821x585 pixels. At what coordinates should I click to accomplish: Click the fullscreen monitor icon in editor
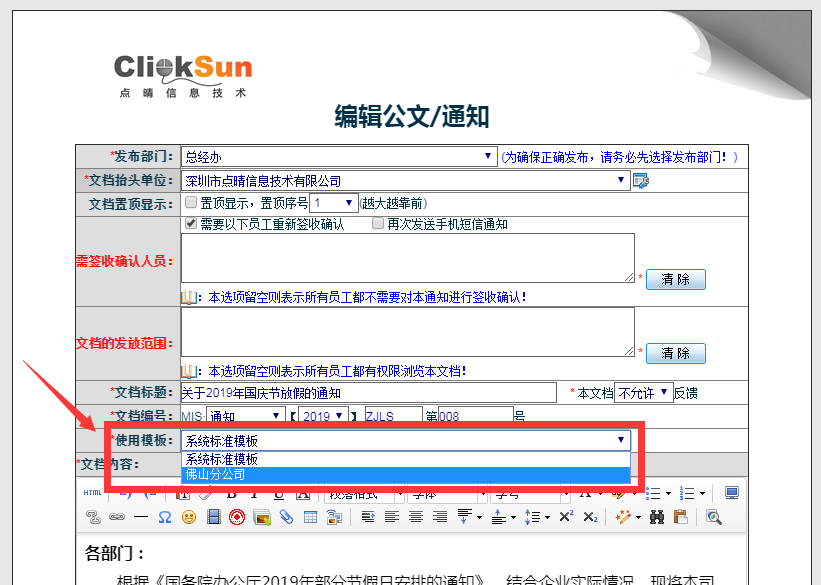[x=732, y=493]
